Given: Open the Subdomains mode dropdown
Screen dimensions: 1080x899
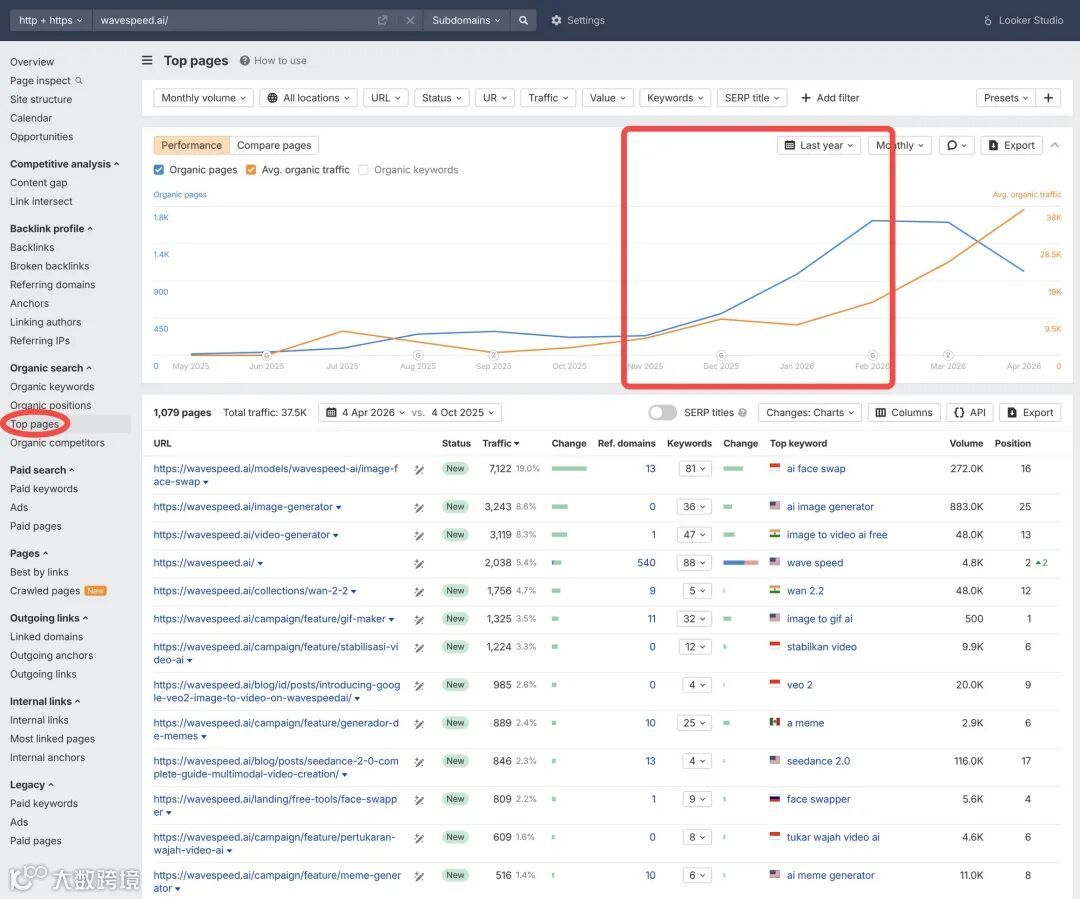Looking at the screenshot, I should [x=466, y=21].
